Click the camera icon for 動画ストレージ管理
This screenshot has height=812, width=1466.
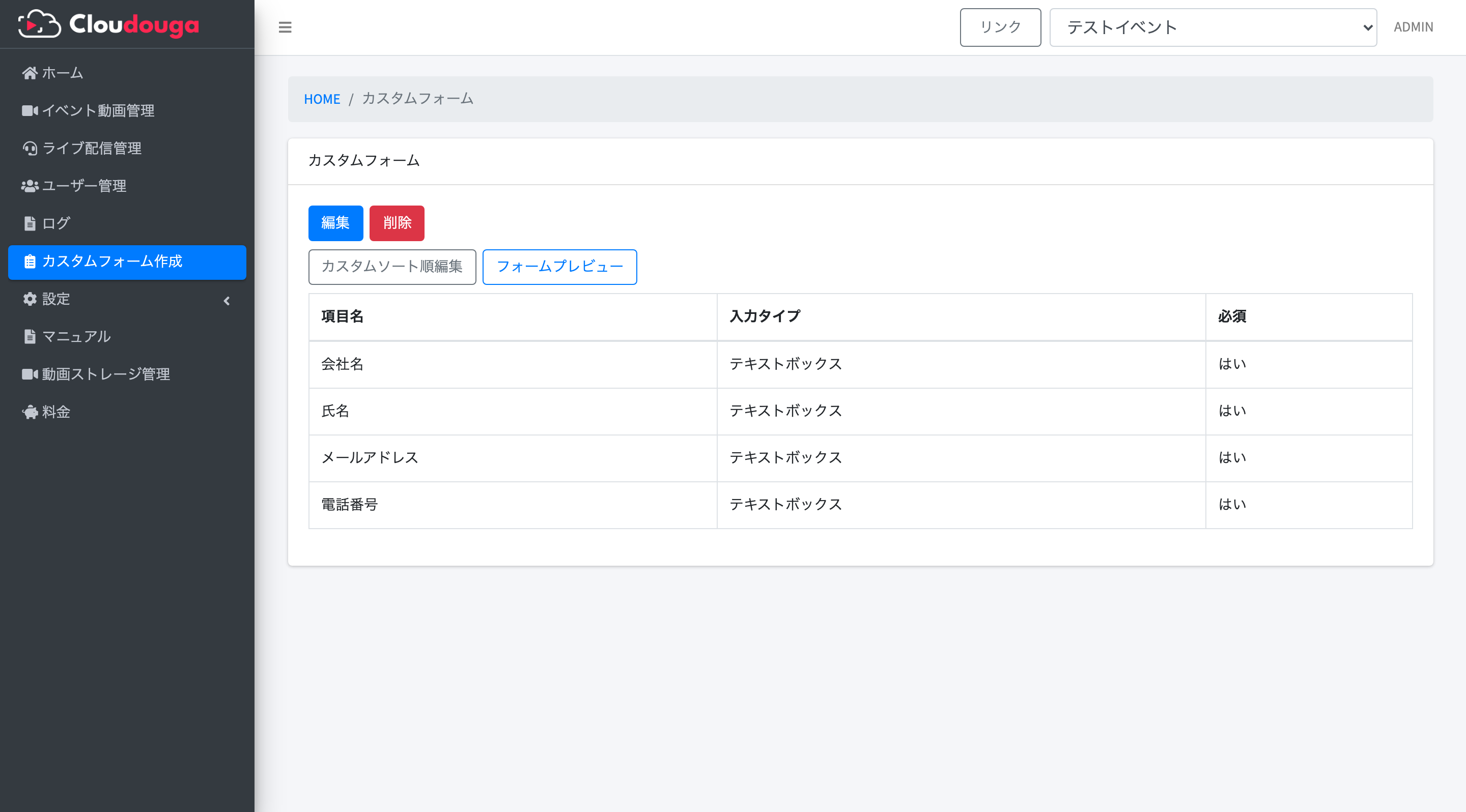(30, 373)
